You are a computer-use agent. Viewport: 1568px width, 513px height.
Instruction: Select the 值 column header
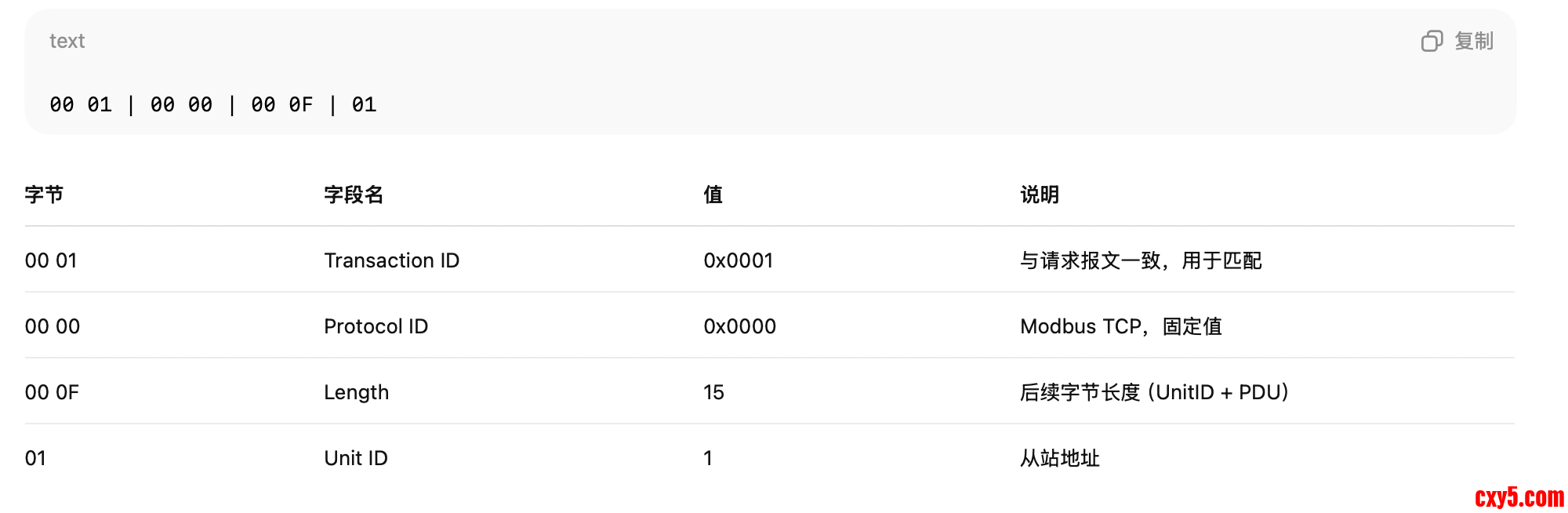(x=713, y=195)
